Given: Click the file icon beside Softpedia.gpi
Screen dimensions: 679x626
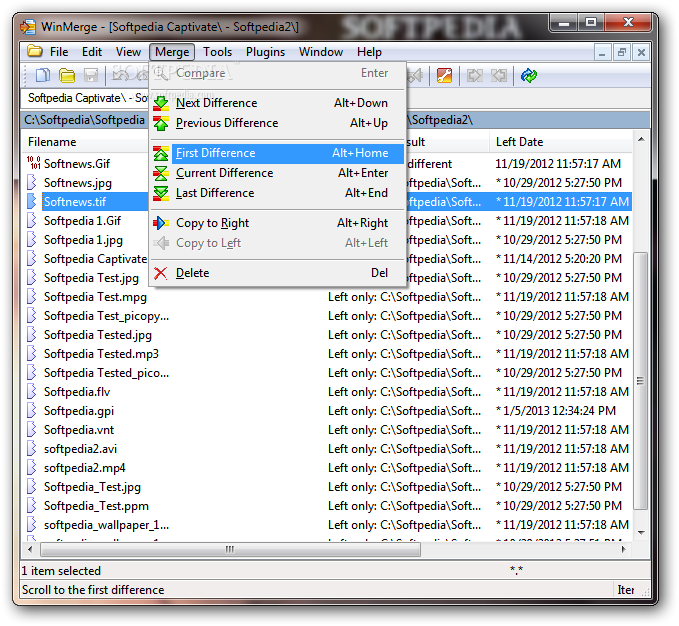Looking at the screenshot, I should click(x=32, y=410).
